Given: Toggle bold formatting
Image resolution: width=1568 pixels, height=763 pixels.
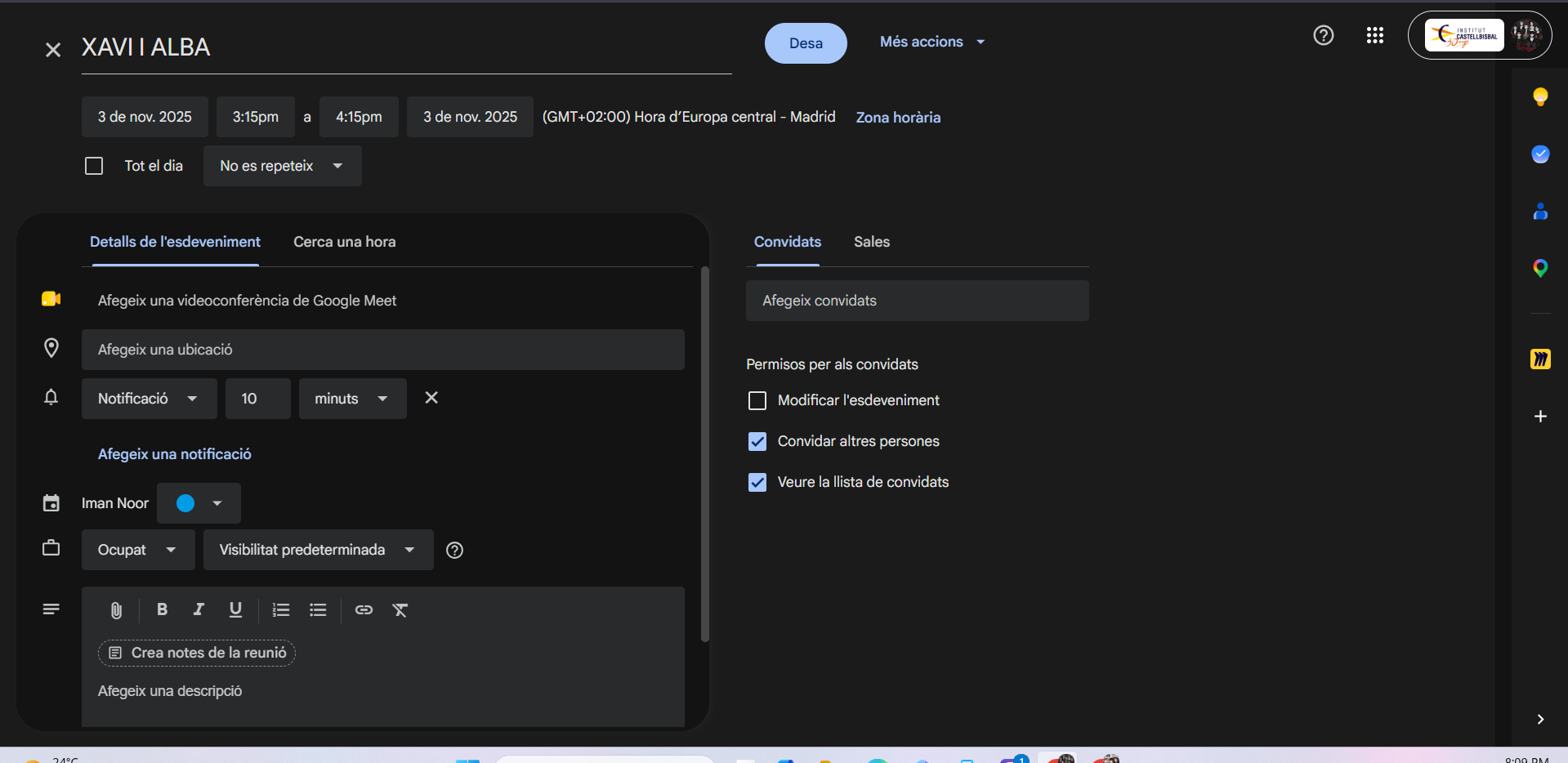Looking at the screenshot, I should (162, 609).
